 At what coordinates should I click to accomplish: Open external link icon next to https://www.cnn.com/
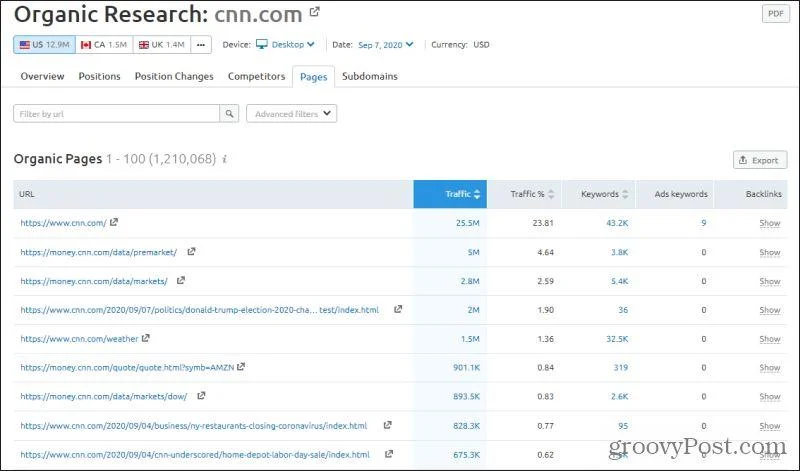click(114, 222)
